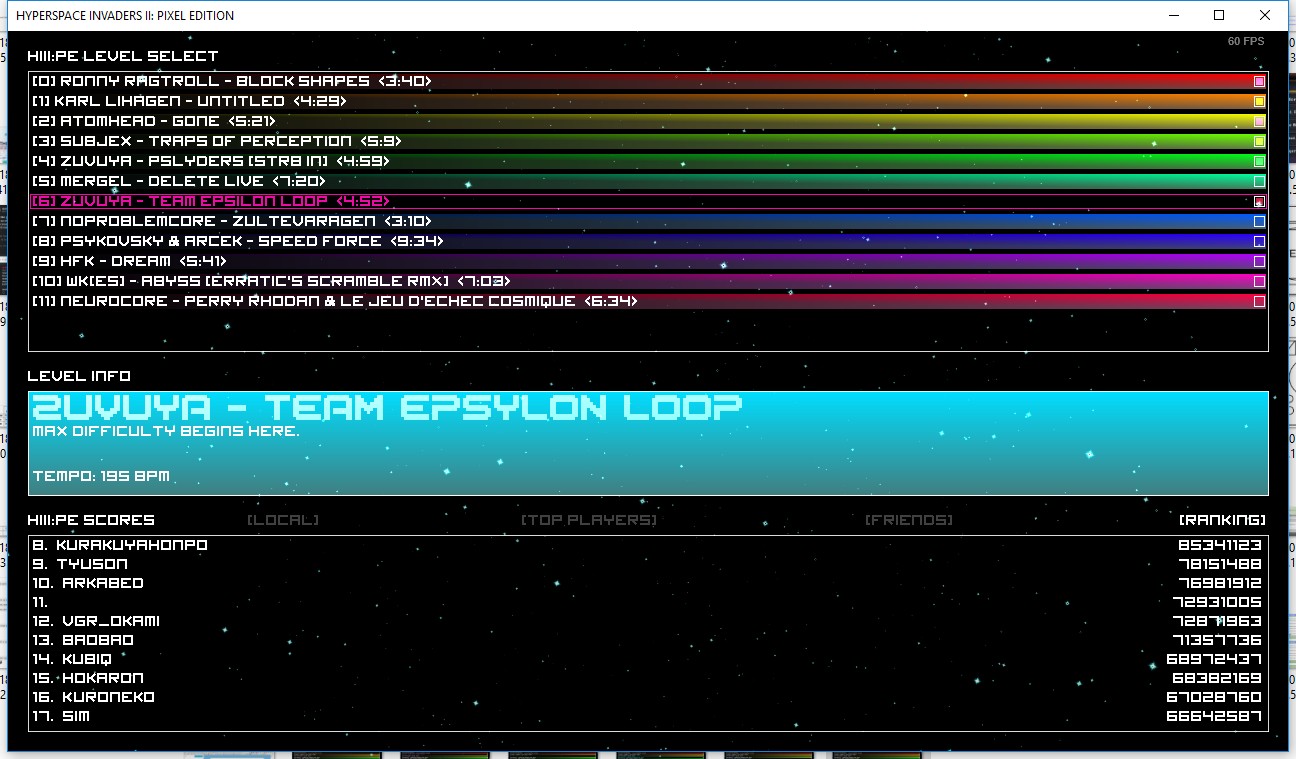The image size is (1296, 759).
Task: Switch to the Local scores tab
Action: 283,520
